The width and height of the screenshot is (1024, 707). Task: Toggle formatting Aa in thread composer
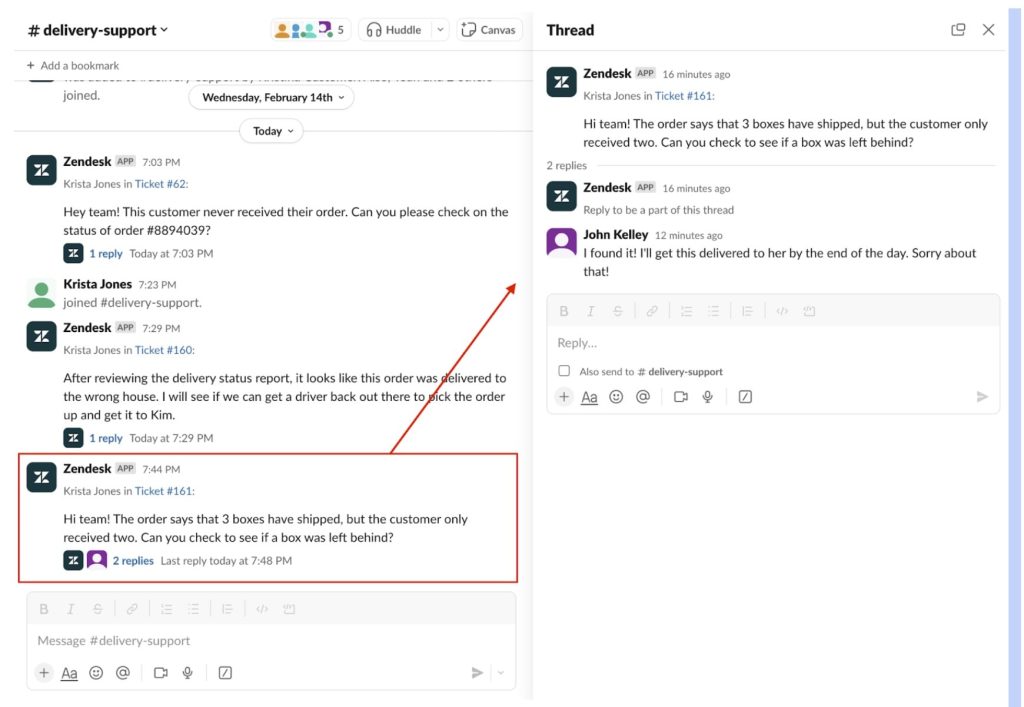589,397
